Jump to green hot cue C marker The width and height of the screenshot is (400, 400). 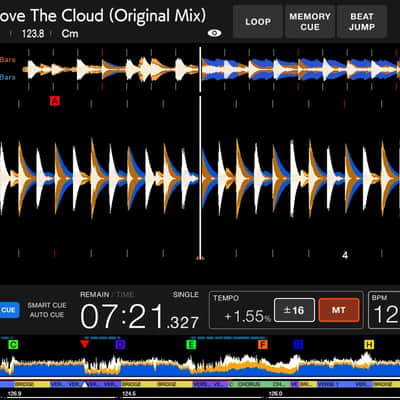(13, 344)
